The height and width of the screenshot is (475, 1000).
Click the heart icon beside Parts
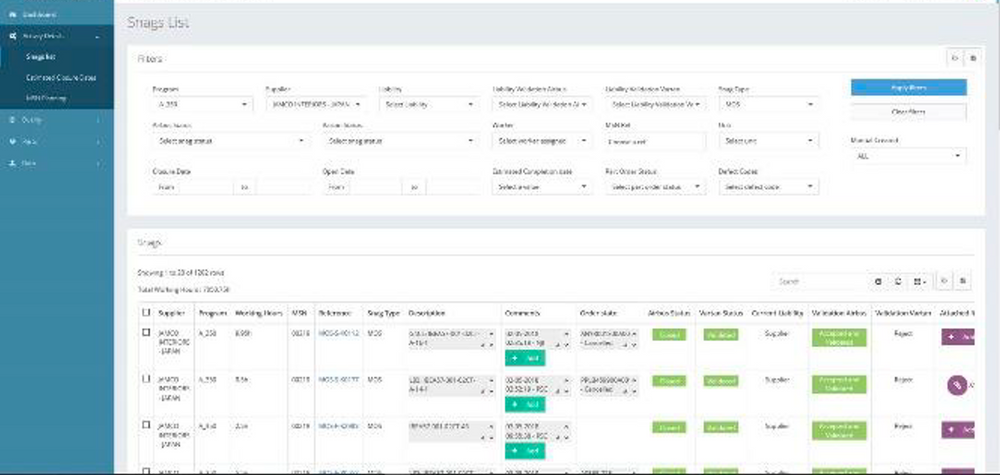point(12,142)
